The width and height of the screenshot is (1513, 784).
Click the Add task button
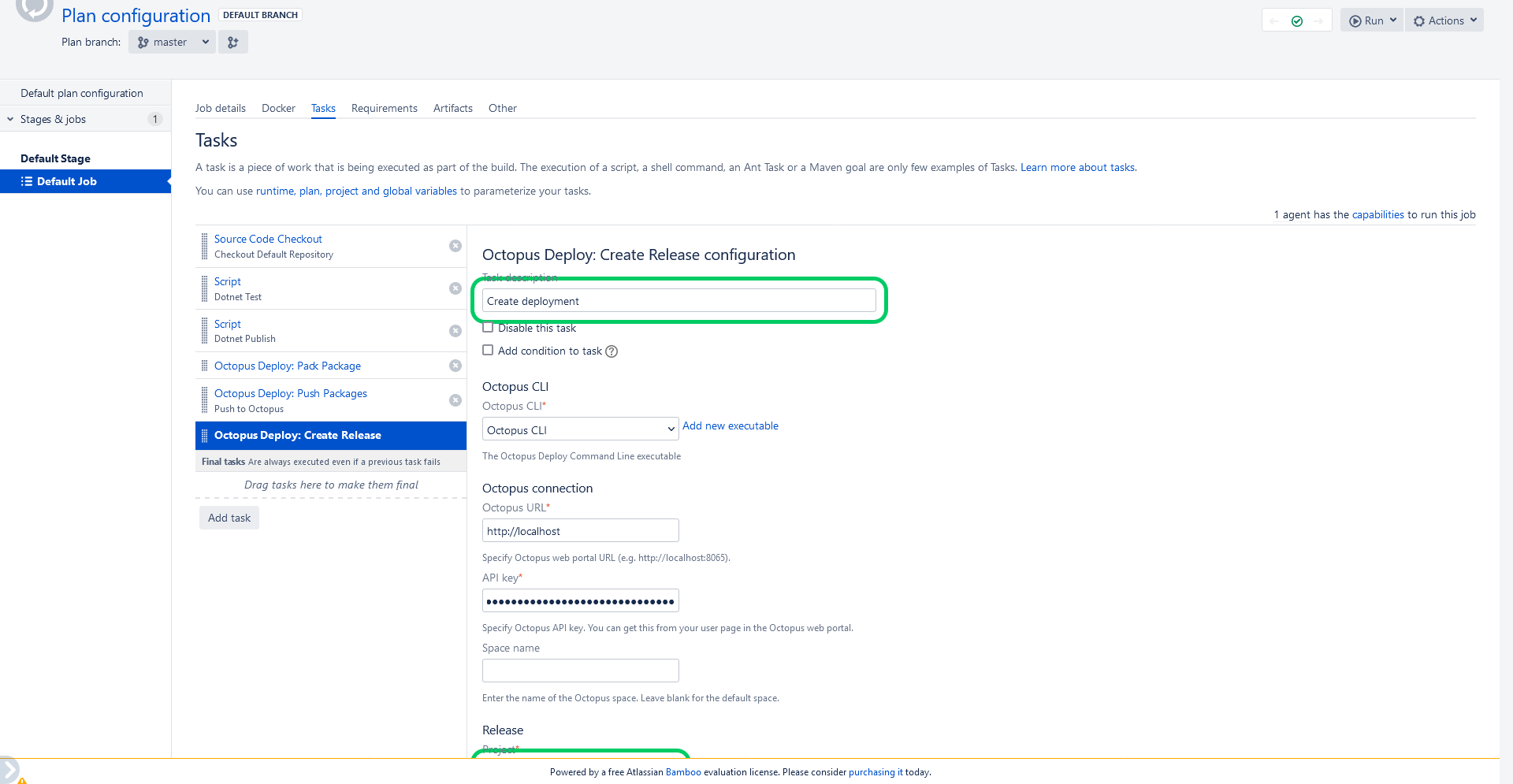click(229, 518)
